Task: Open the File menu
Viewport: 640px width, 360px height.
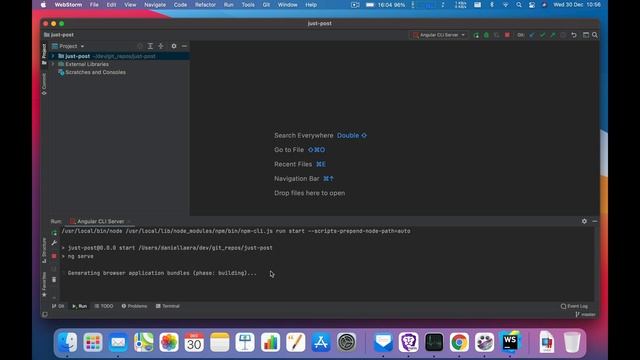Action: (x=94, y=5)
